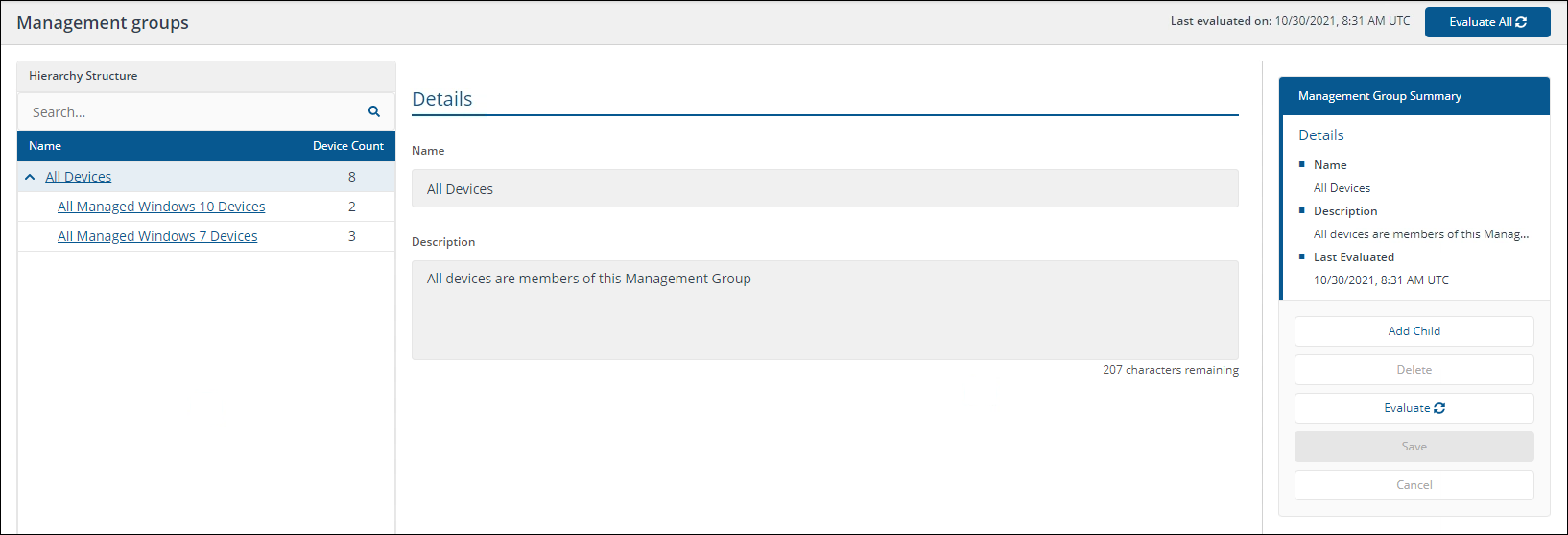This screenshot has width=1568, height=535.
Task: Click the hierarchy Search field
Action: (192, 112)
